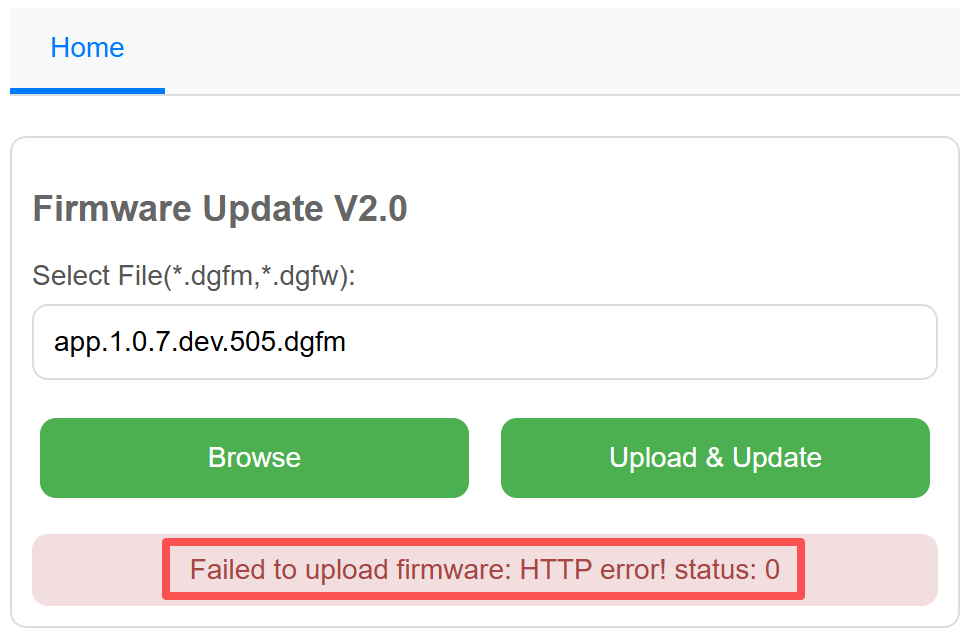
Task: Click the word "Update" on the green button
Action: click(777, 458)
